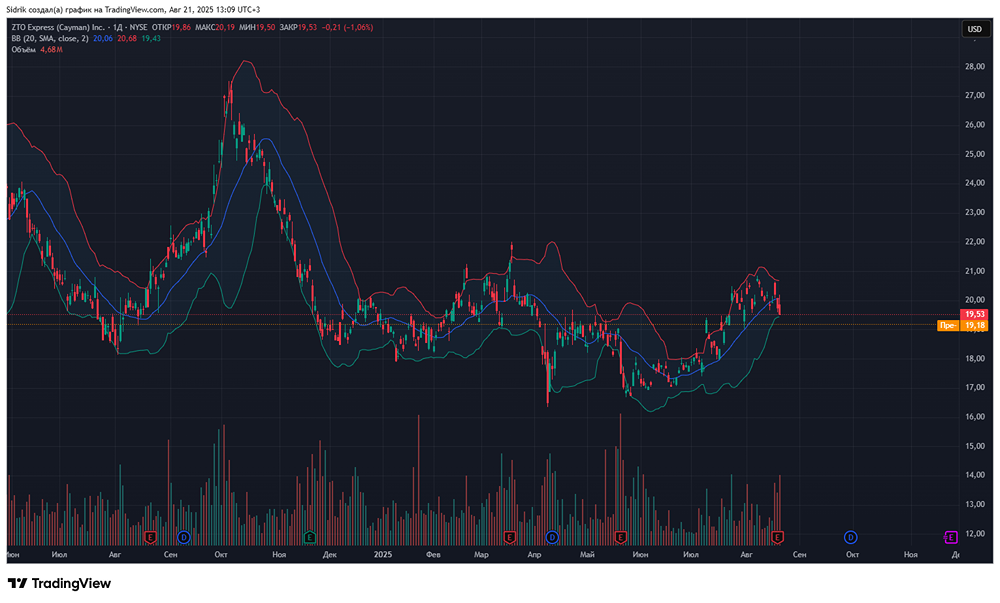Click the green E earnings marker near Дек
The height and width of the screenshot is (603, 1000).
309,537
